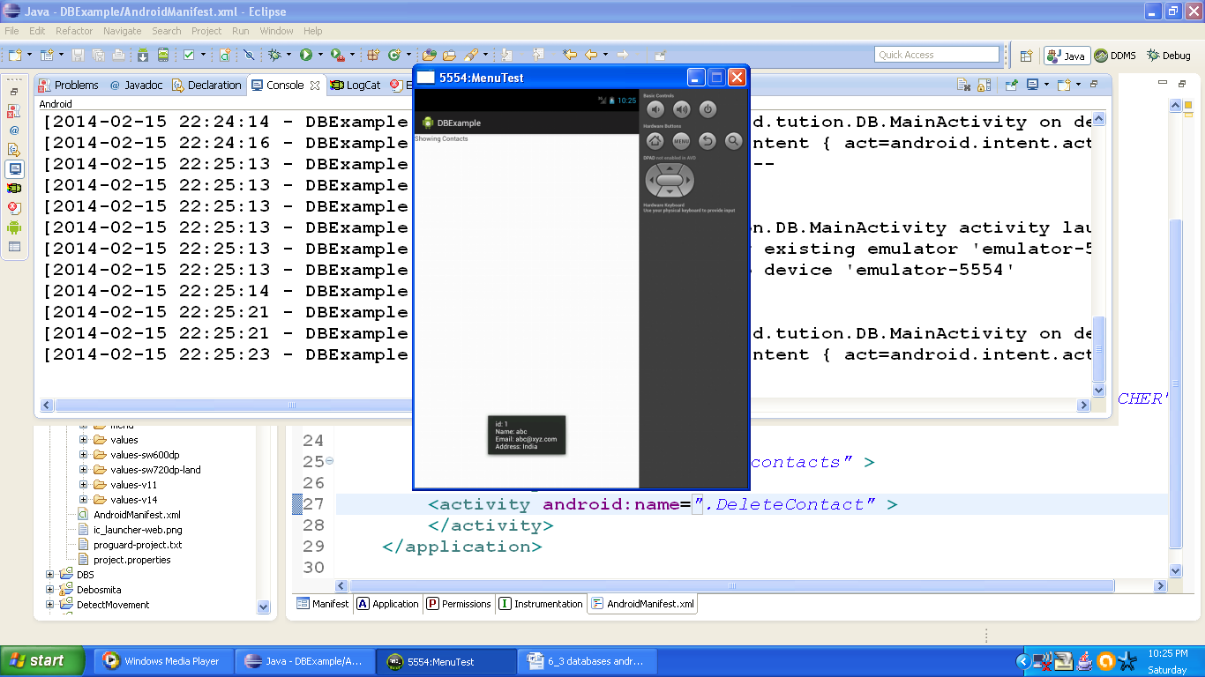Image resolution: width=1205 pixels, height=677 pixels.
Task: Open the Run configurations dropdown arrow
Action: [x=320, y=54]
